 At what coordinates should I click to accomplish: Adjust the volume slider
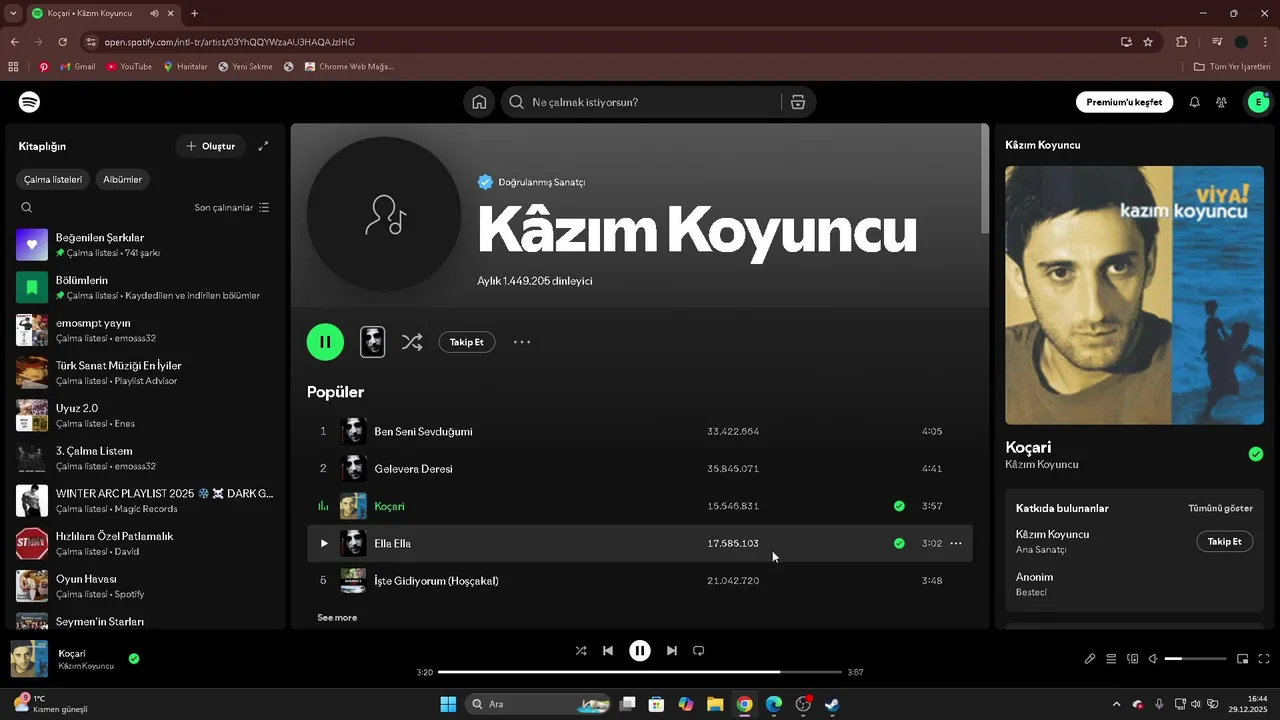click(1195, 659)
